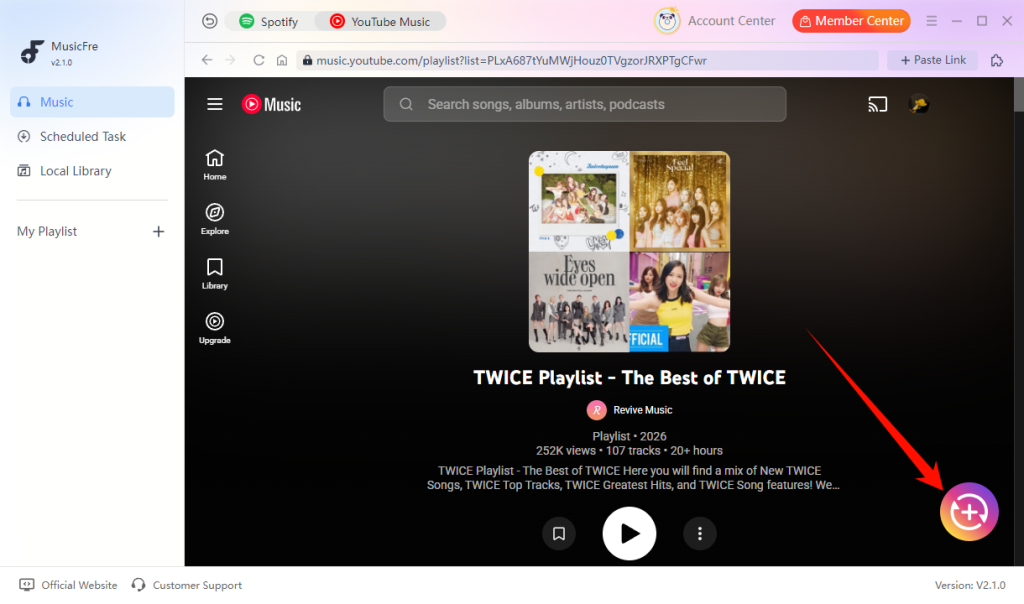Click the URL address bar

pyautogui.click(x=587, y=60)
